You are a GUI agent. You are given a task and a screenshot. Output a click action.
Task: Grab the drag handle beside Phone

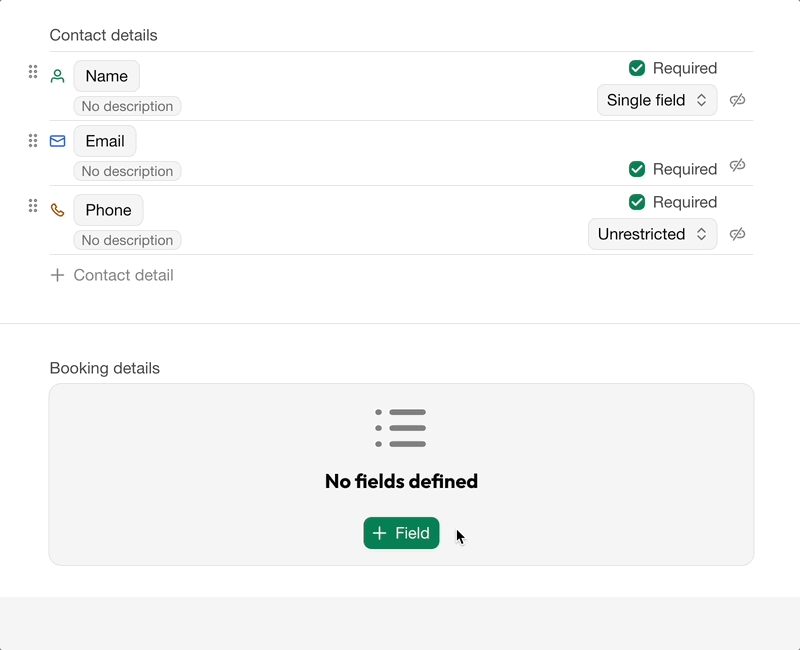33,206
